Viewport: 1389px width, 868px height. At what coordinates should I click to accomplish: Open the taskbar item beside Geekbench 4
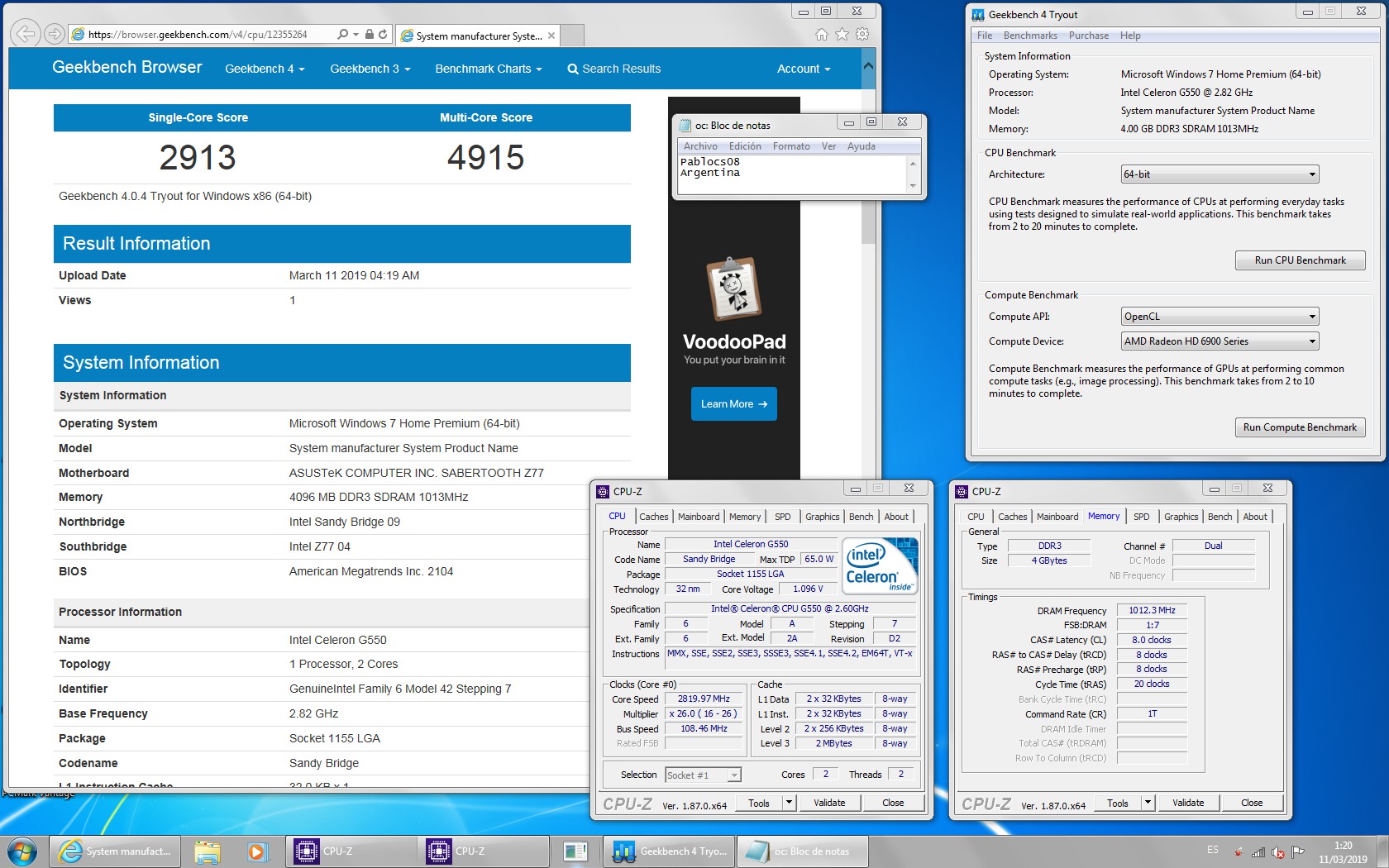575,851
